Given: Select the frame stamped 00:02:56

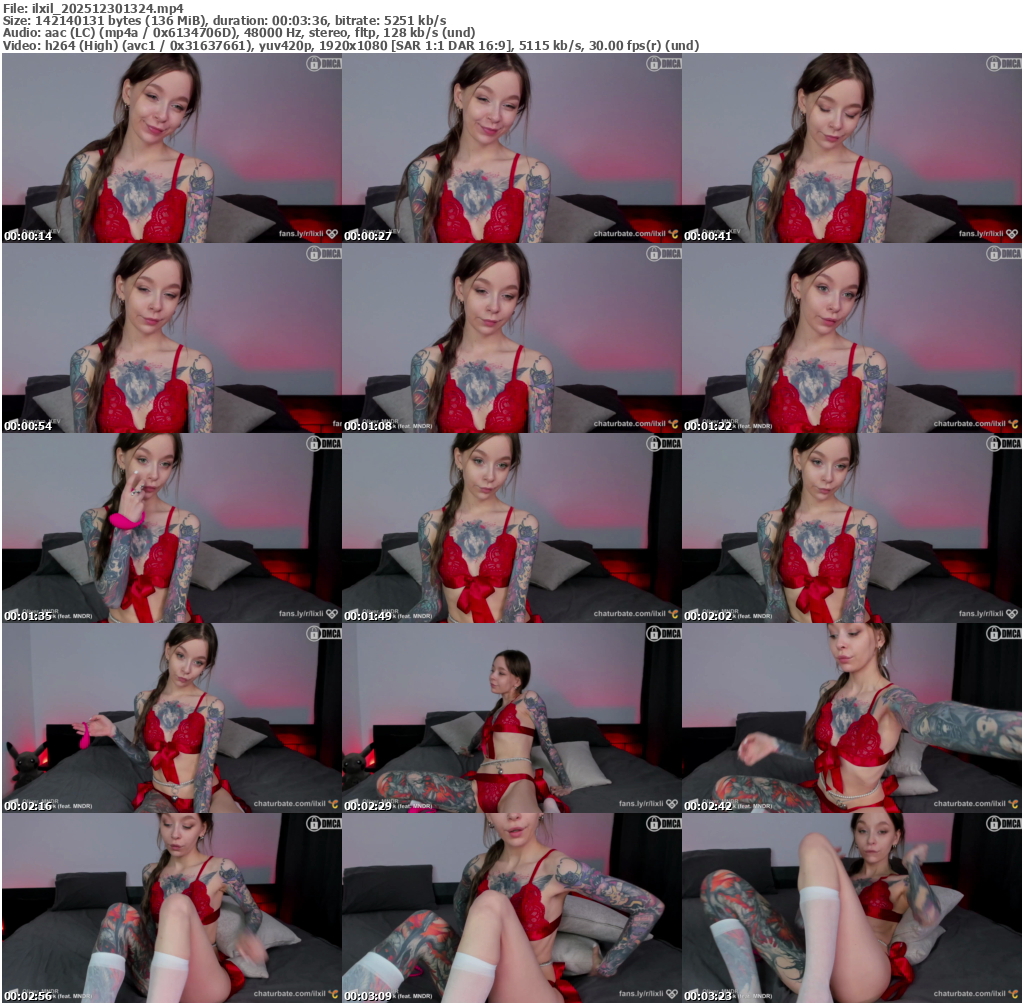Looking at the screenshot, I should point(172,908).
